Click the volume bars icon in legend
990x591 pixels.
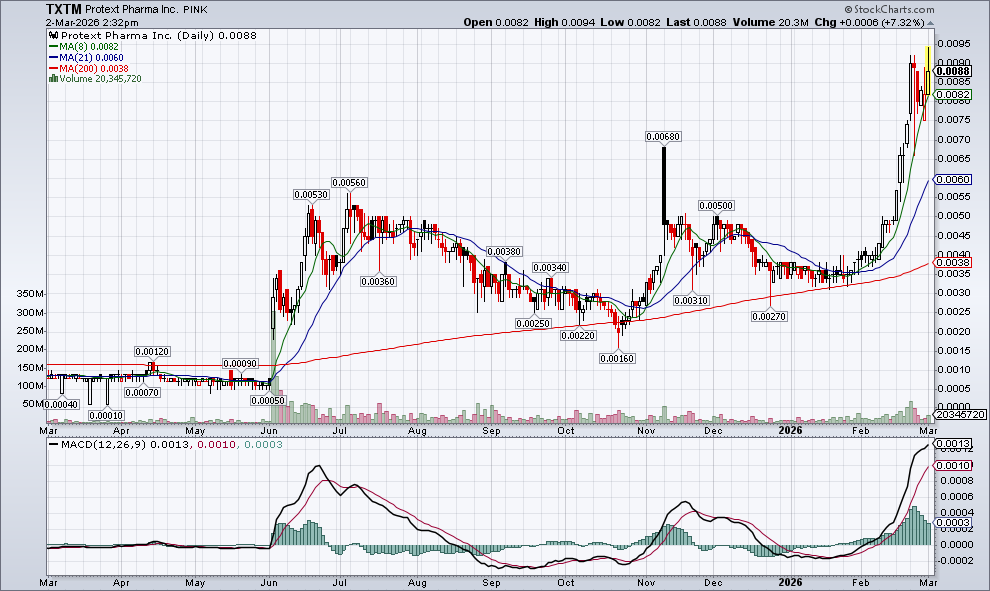pyautogui.click(x=54, y=79)
